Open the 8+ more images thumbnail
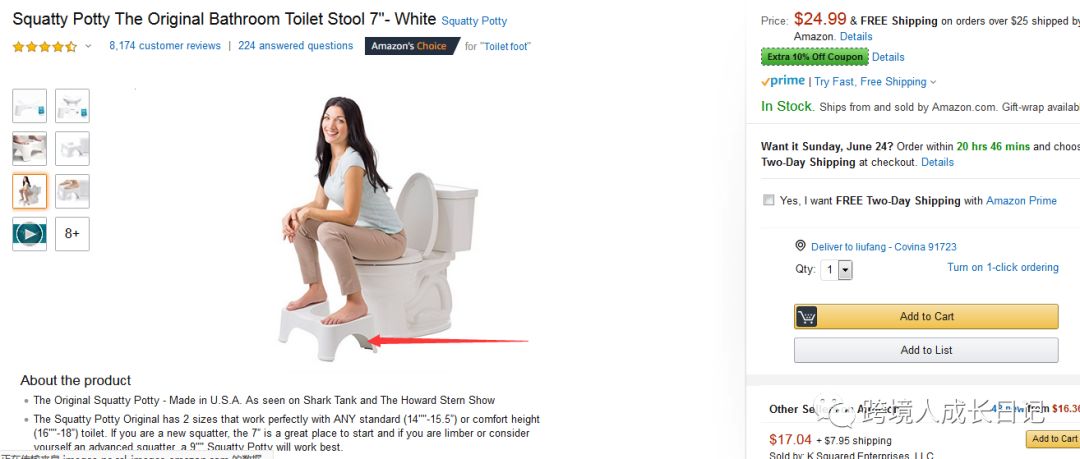 tap(72, 234)
